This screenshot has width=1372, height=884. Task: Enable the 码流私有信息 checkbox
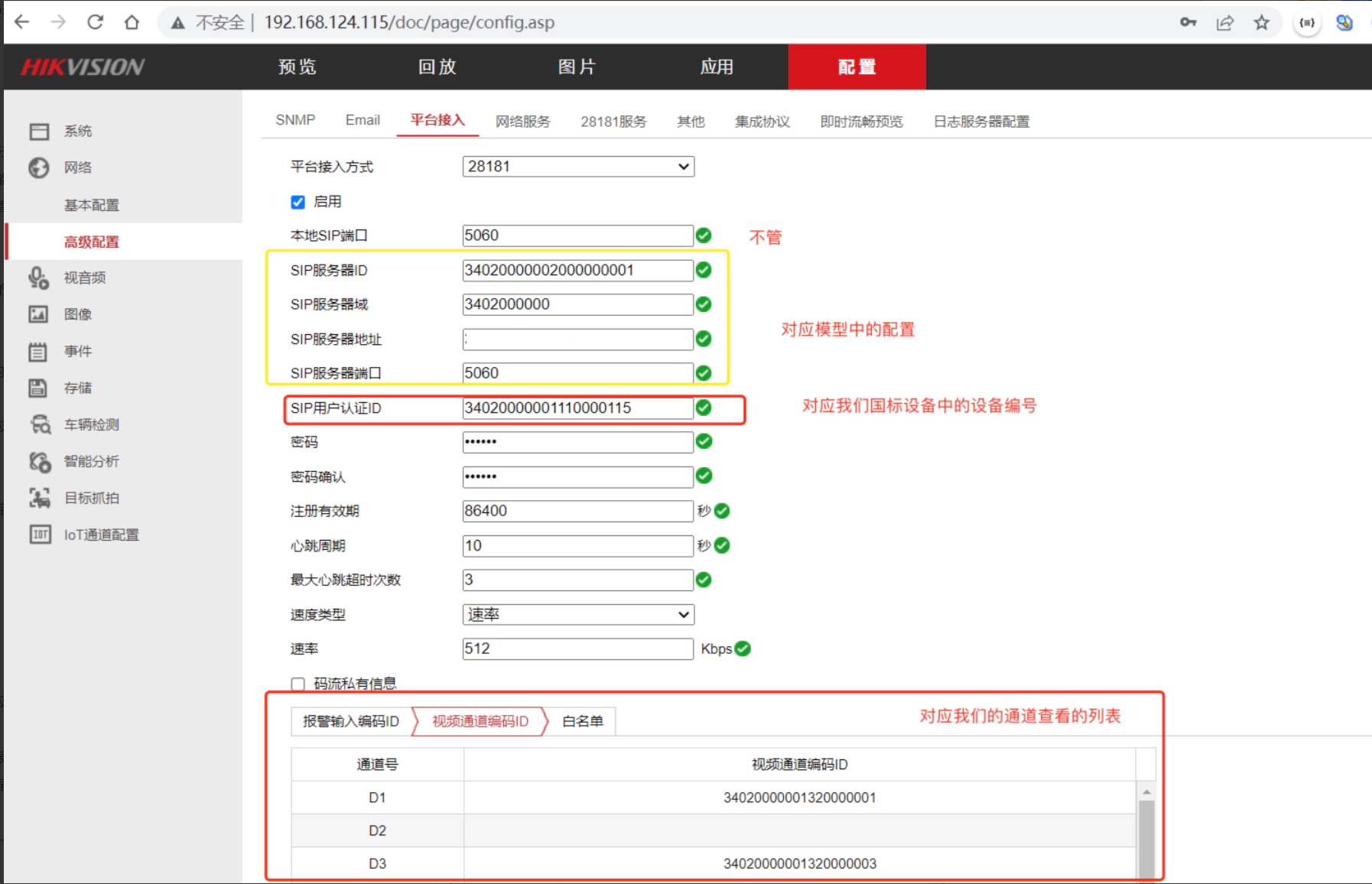pos(298,684)
